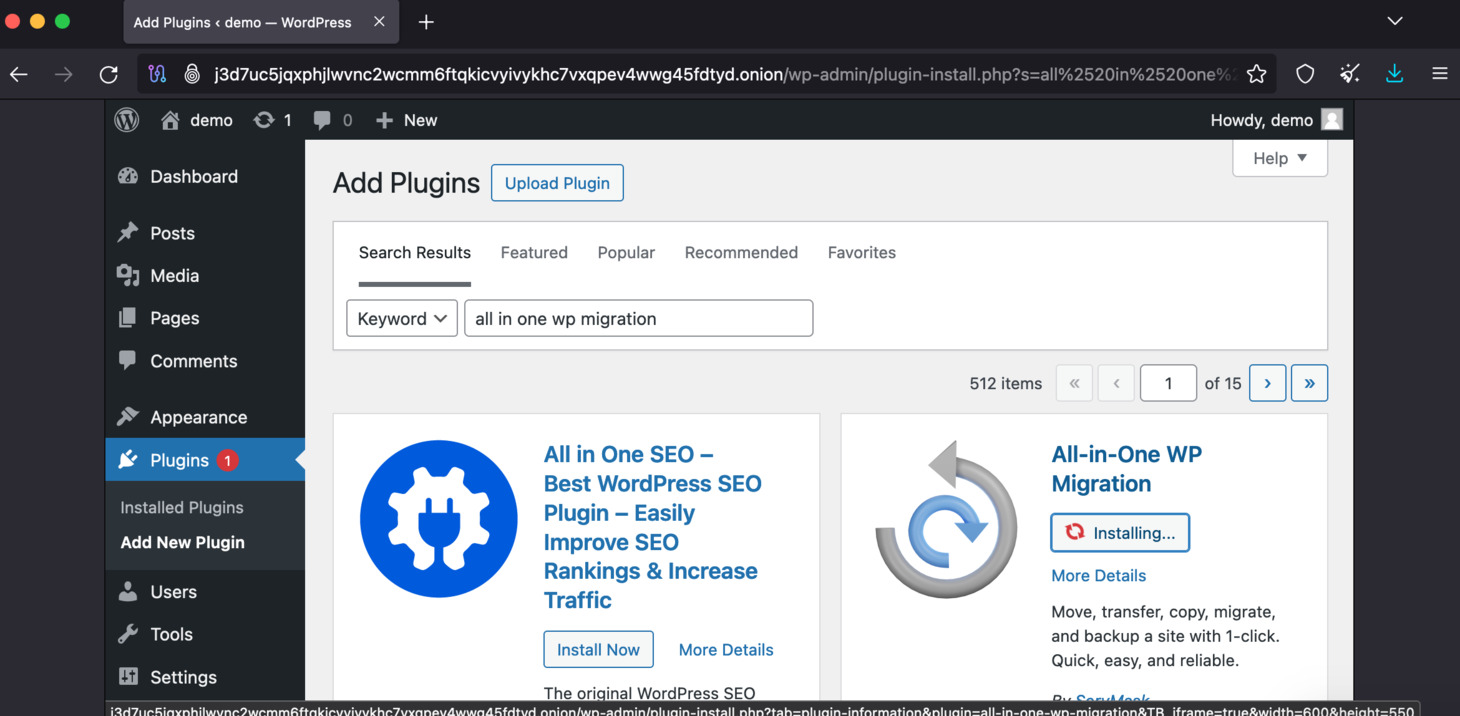Open the list all tabs chevron

[1395, 21]
